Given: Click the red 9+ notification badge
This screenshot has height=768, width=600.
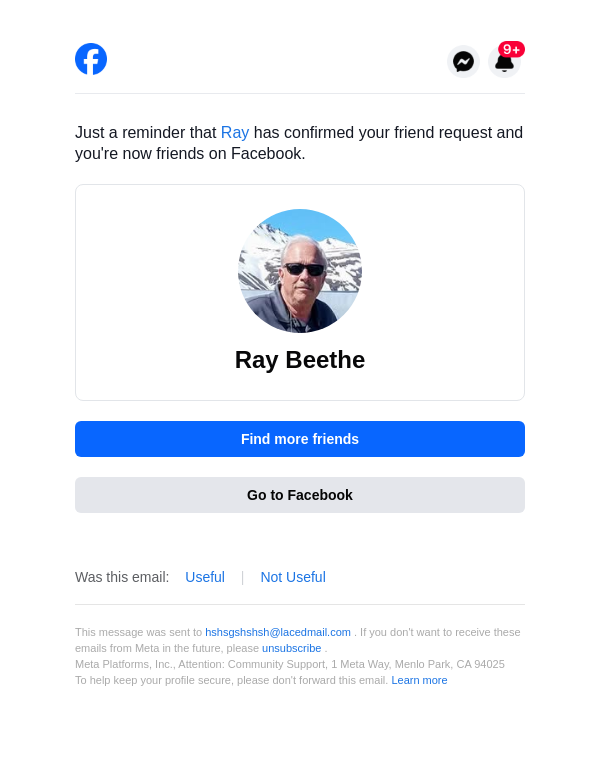Looking at the screenshot, I should pos(512,49).
